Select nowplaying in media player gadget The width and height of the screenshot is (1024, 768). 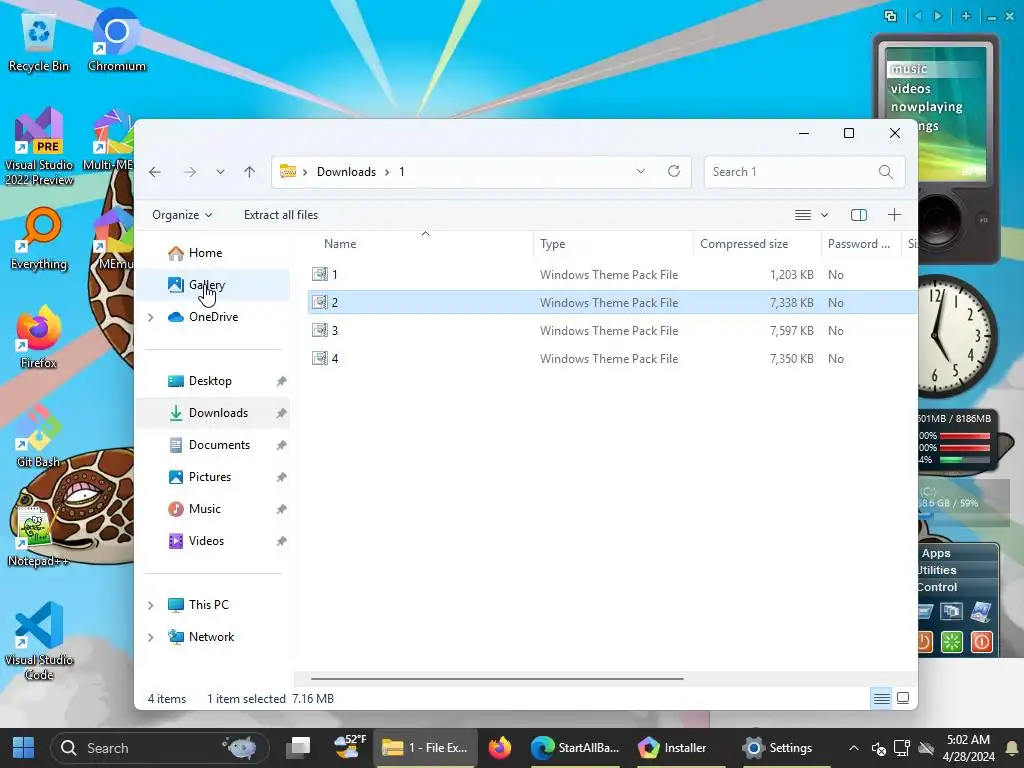(926, 106)
